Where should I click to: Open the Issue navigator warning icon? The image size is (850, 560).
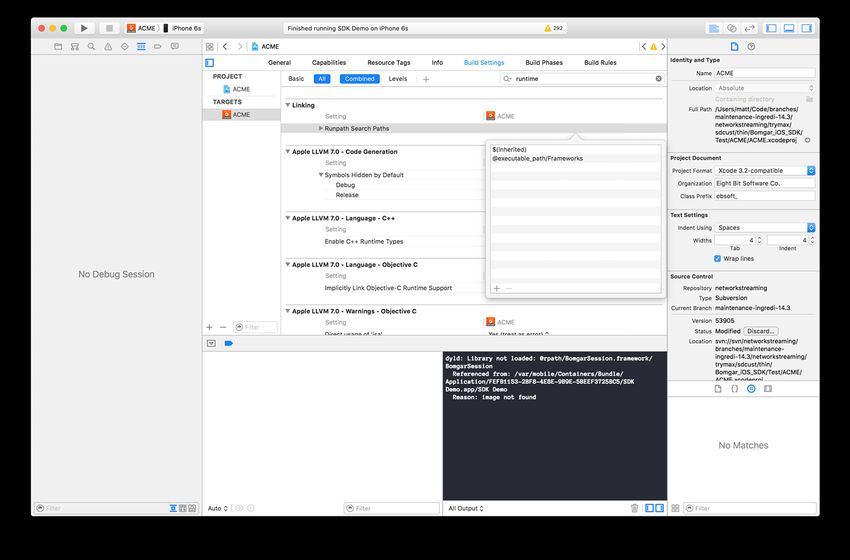(108, 47)
